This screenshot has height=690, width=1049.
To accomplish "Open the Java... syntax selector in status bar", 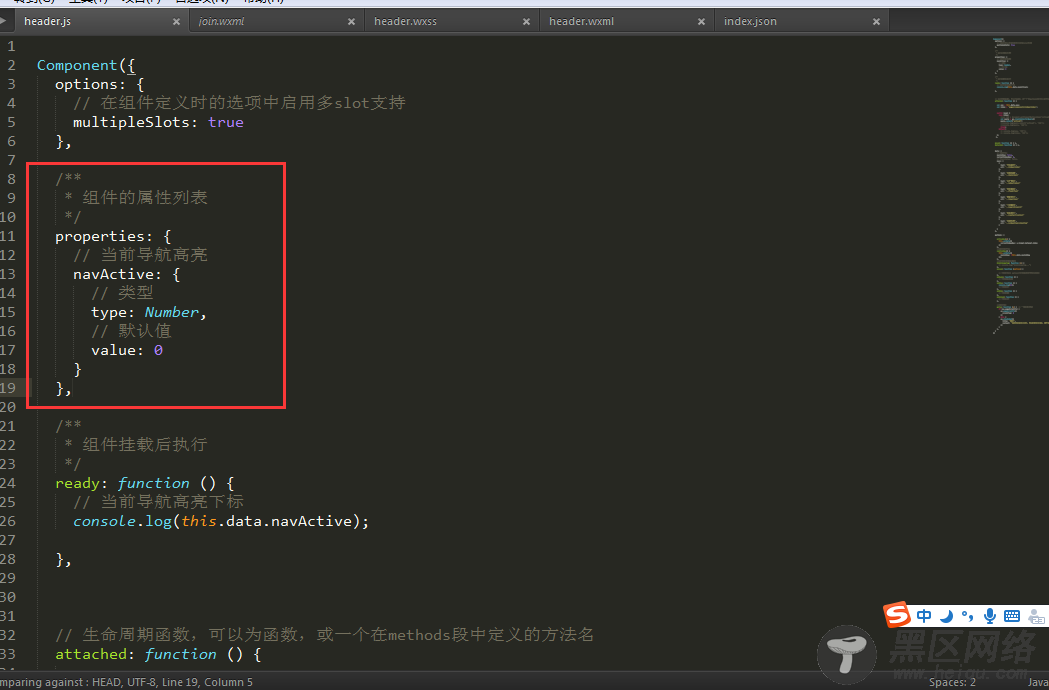I will click(1038, 682).
